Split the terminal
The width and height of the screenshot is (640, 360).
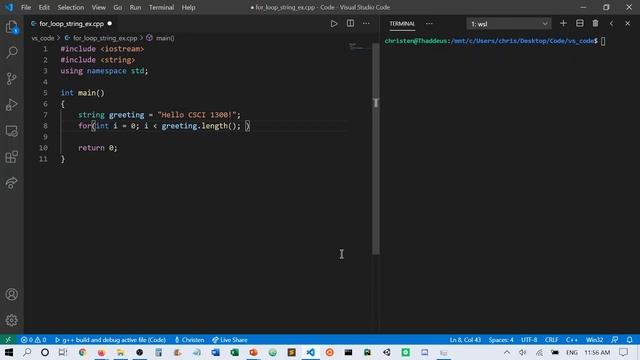pyautogui.click(x=580, y=24)
